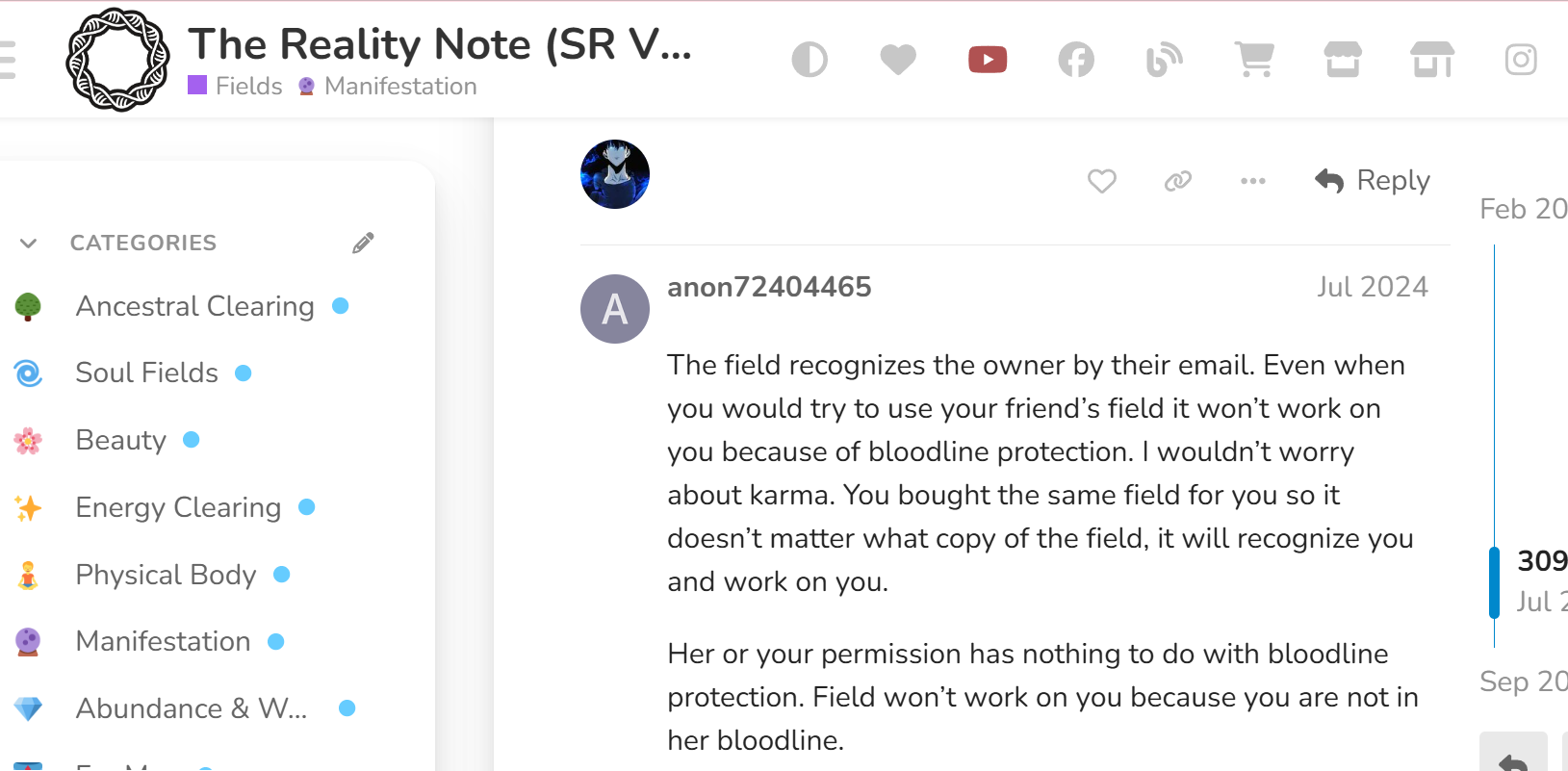The image size is (1568, 771).
Task: Edit categories with the pencil icon
Action: click(x=363, y=243)
